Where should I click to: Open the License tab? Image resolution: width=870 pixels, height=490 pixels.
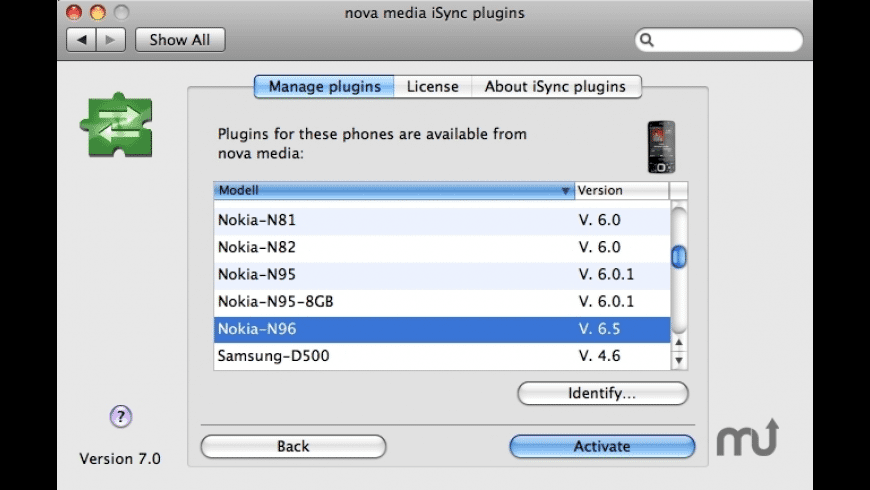432,87
